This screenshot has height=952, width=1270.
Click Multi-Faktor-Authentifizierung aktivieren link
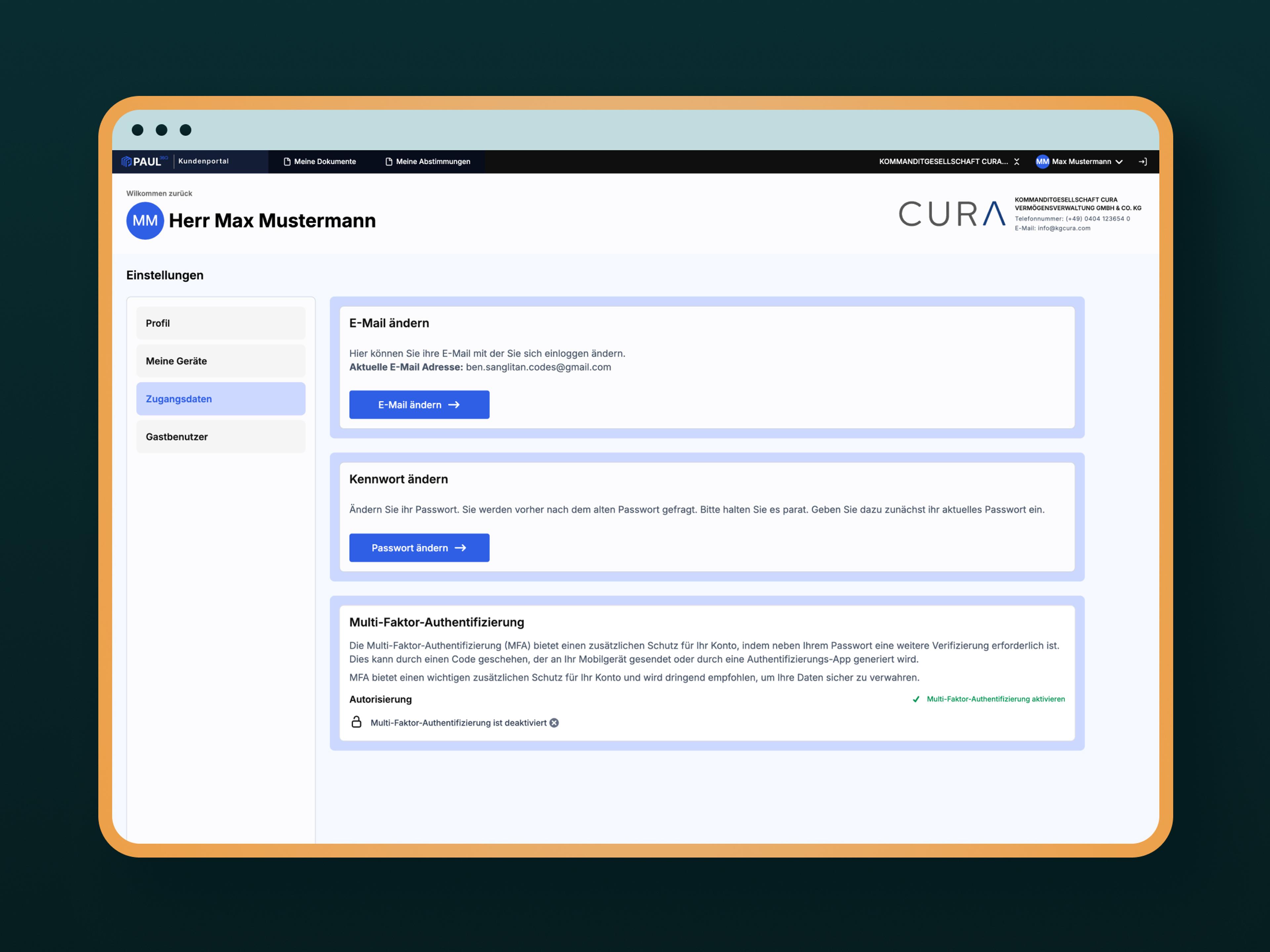coord(995,699)
